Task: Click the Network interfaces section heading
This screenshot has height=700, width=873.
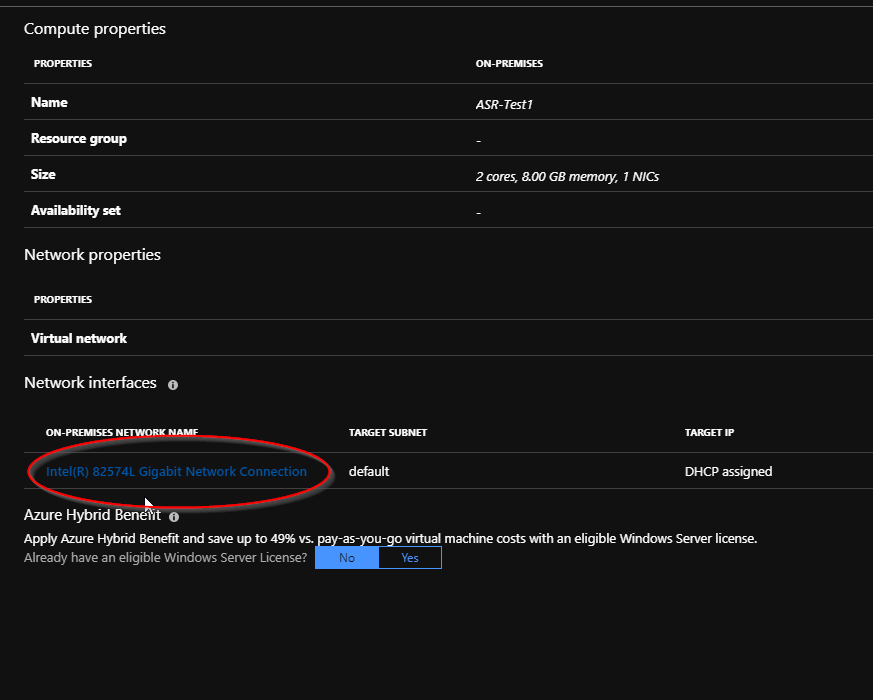Action: coord(90,383)
